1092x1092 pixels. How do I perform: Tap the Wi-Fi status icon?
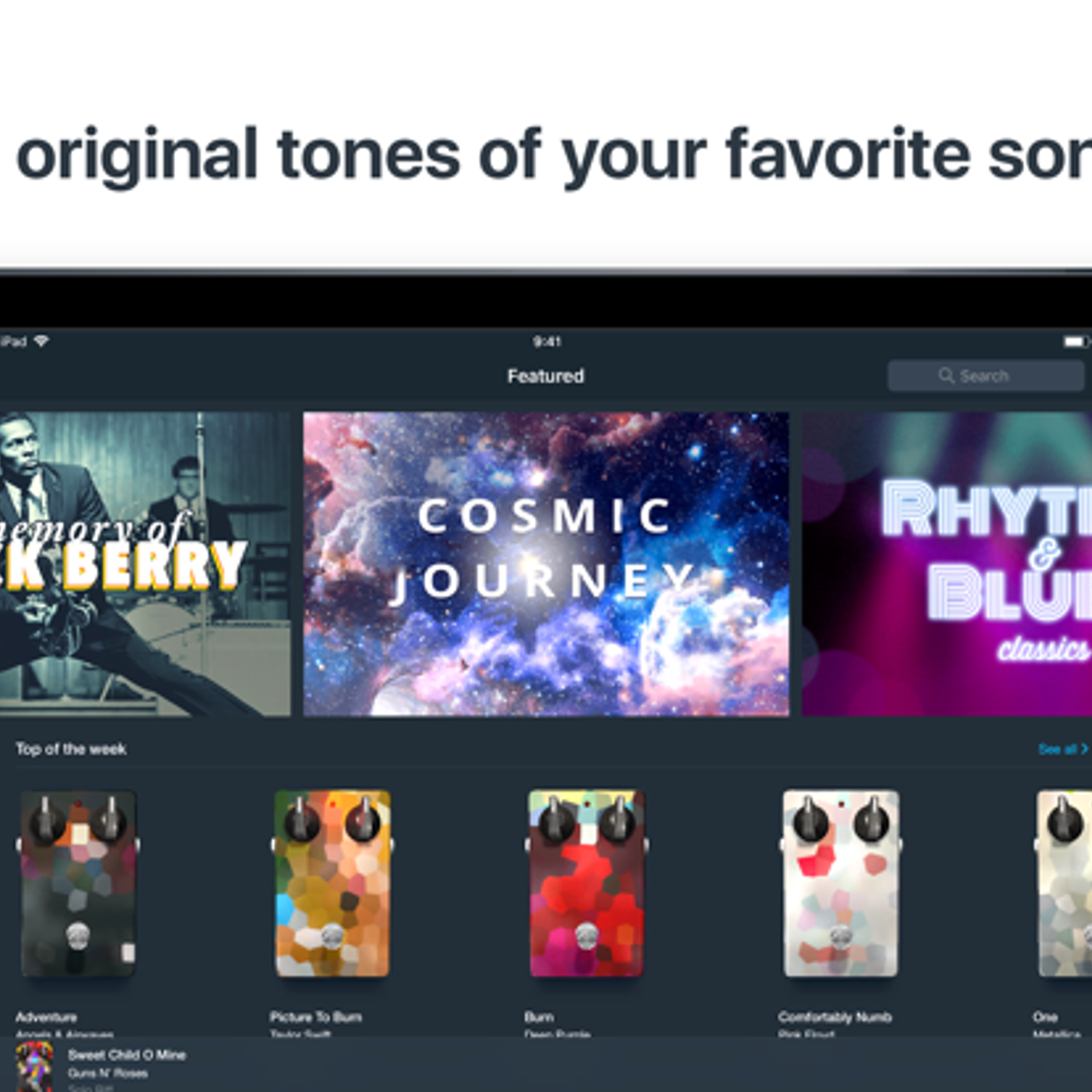[42, 341]
